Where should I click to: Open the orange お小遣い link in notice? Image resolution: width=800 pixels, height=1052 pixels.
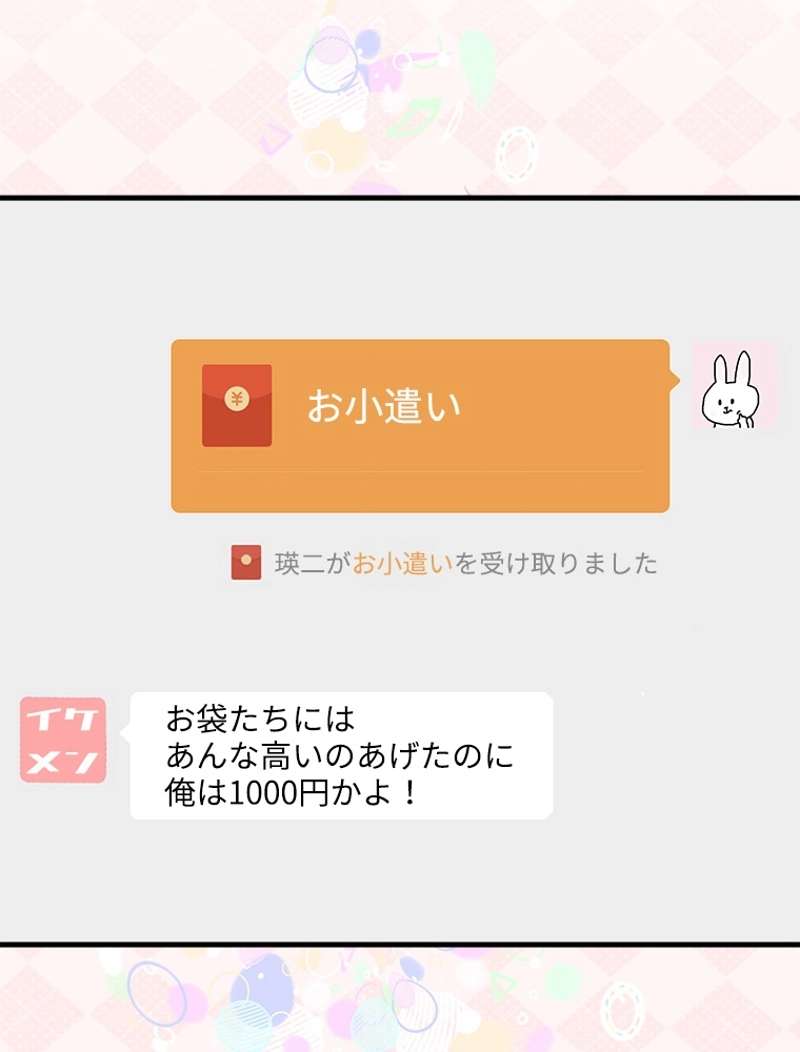click(x=403, y=563)
